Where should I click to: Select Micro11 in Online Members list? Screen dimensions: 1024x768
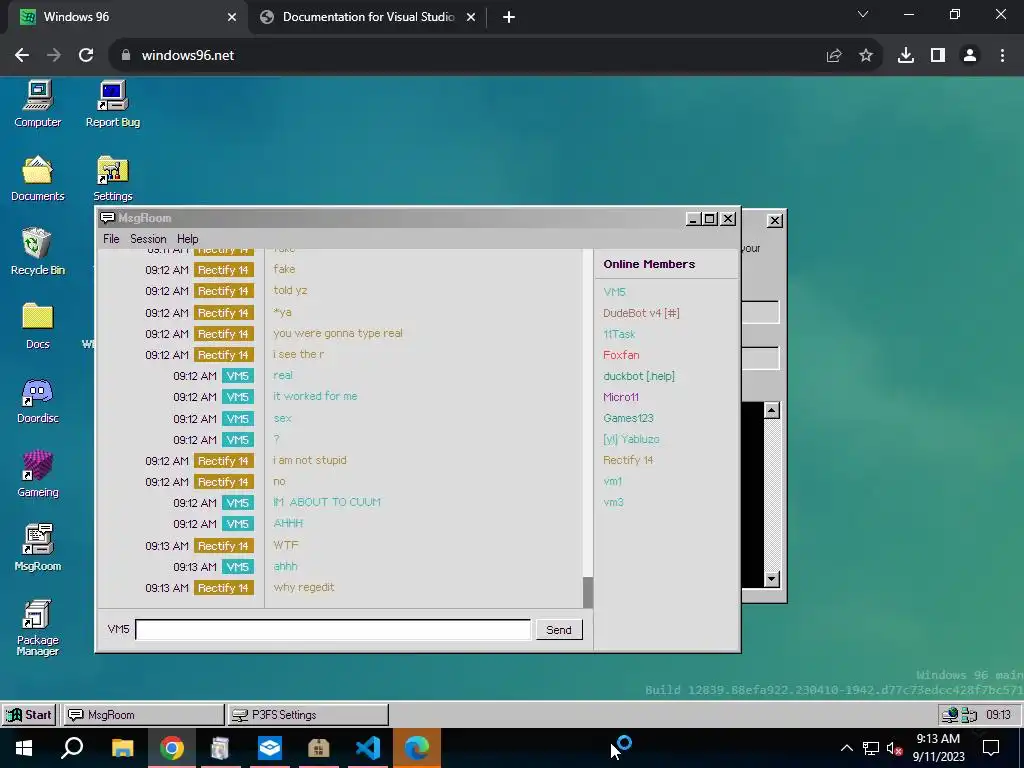pyautogui.click(x=621, y=397)
